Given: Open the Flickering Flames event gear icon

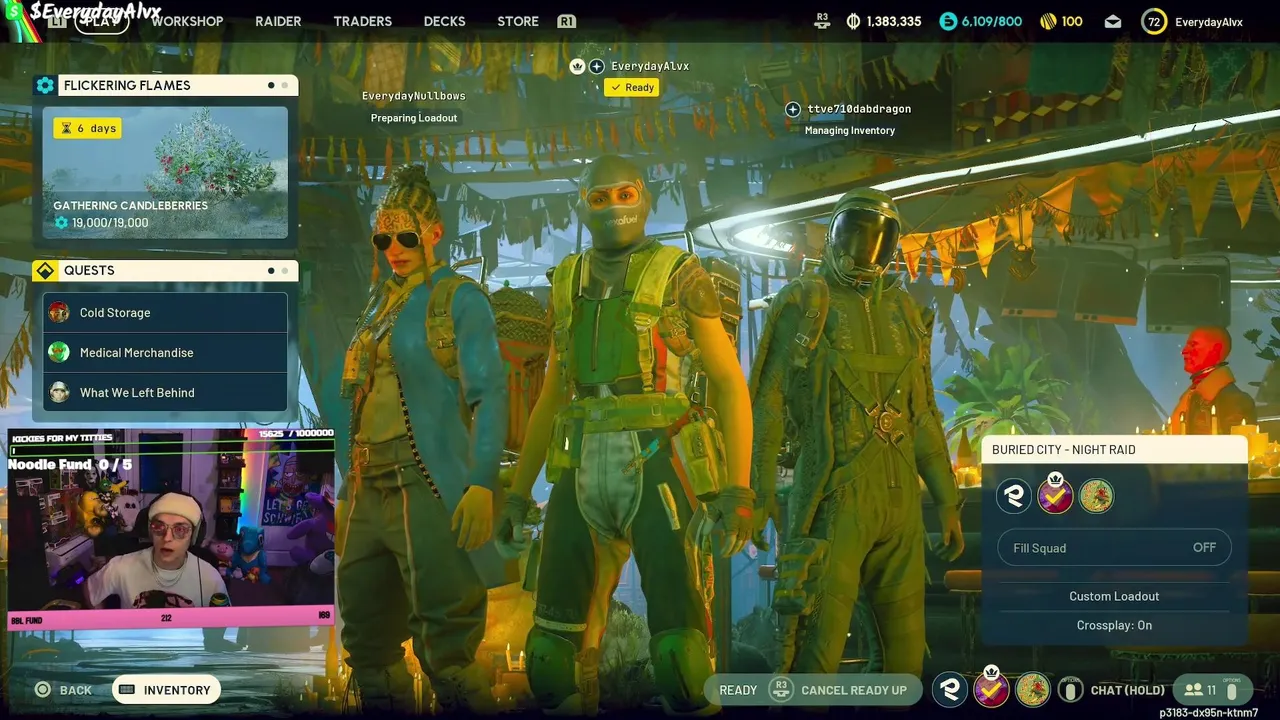Looking at the screenshot, I should click(x=45, y=85).
